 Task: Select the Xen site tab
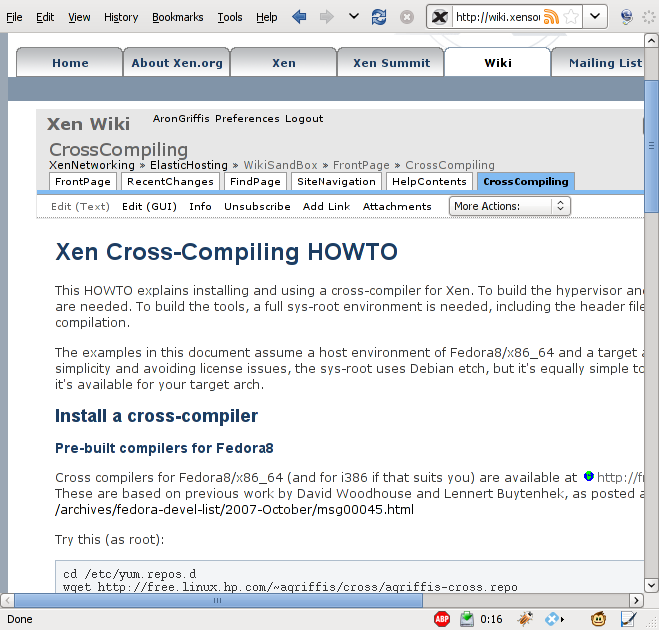tap(284, 63)
